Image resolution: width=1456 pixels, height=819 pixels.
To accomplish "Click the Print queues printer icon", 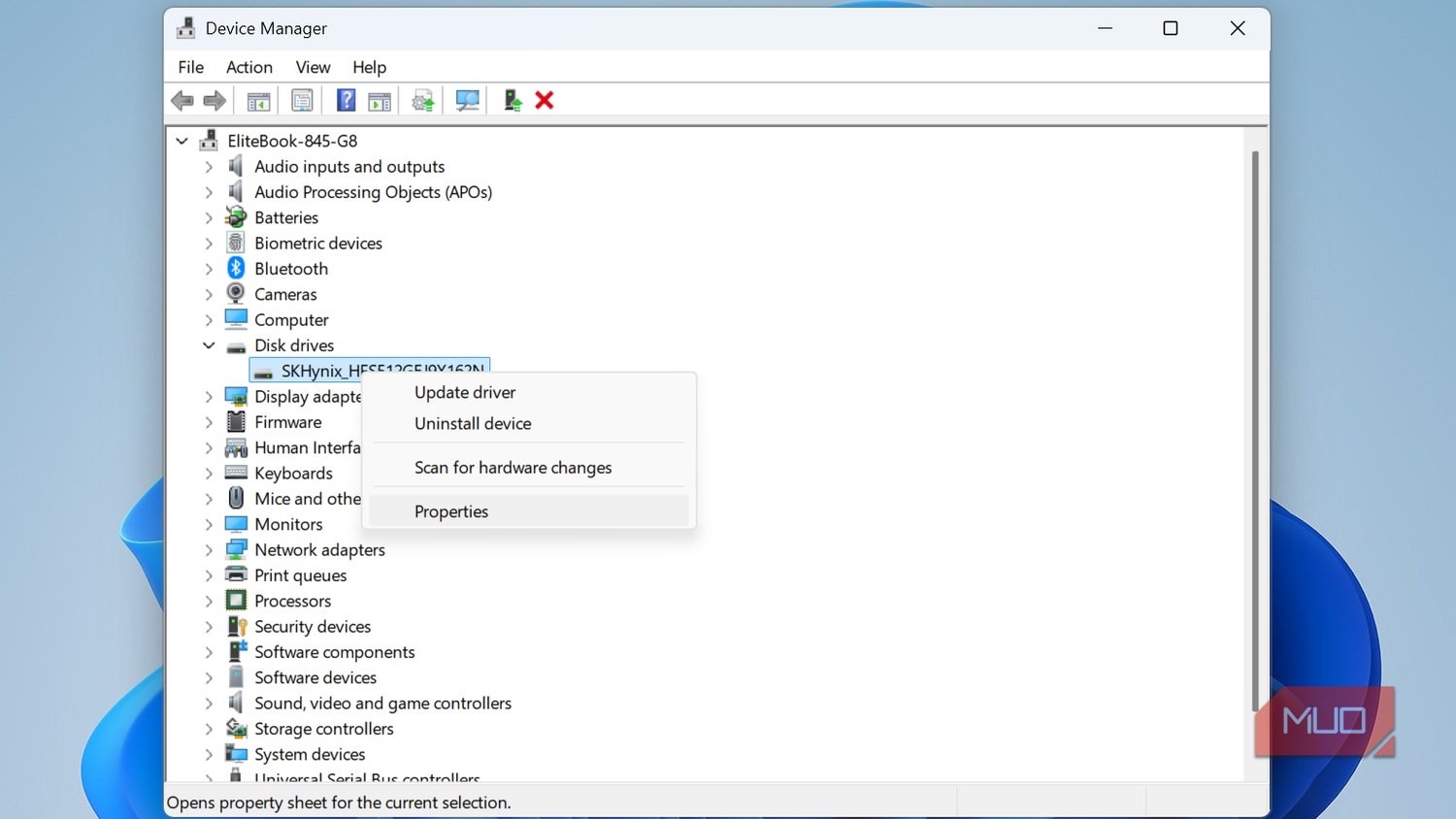I will point(236,574).
